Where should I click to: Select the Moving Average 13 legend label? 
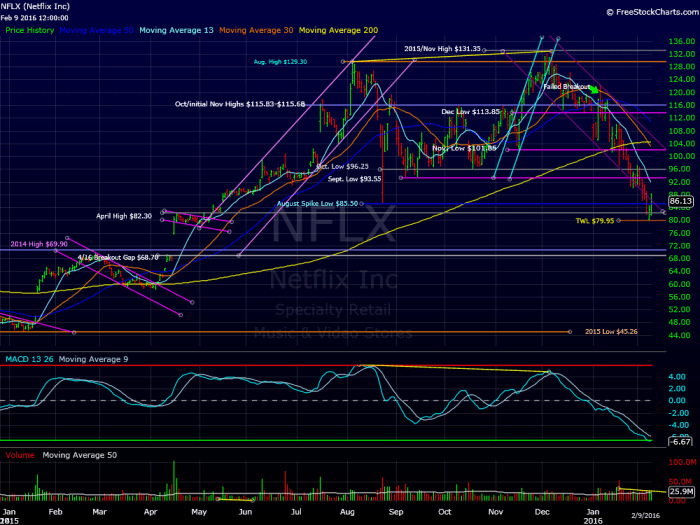176,30
